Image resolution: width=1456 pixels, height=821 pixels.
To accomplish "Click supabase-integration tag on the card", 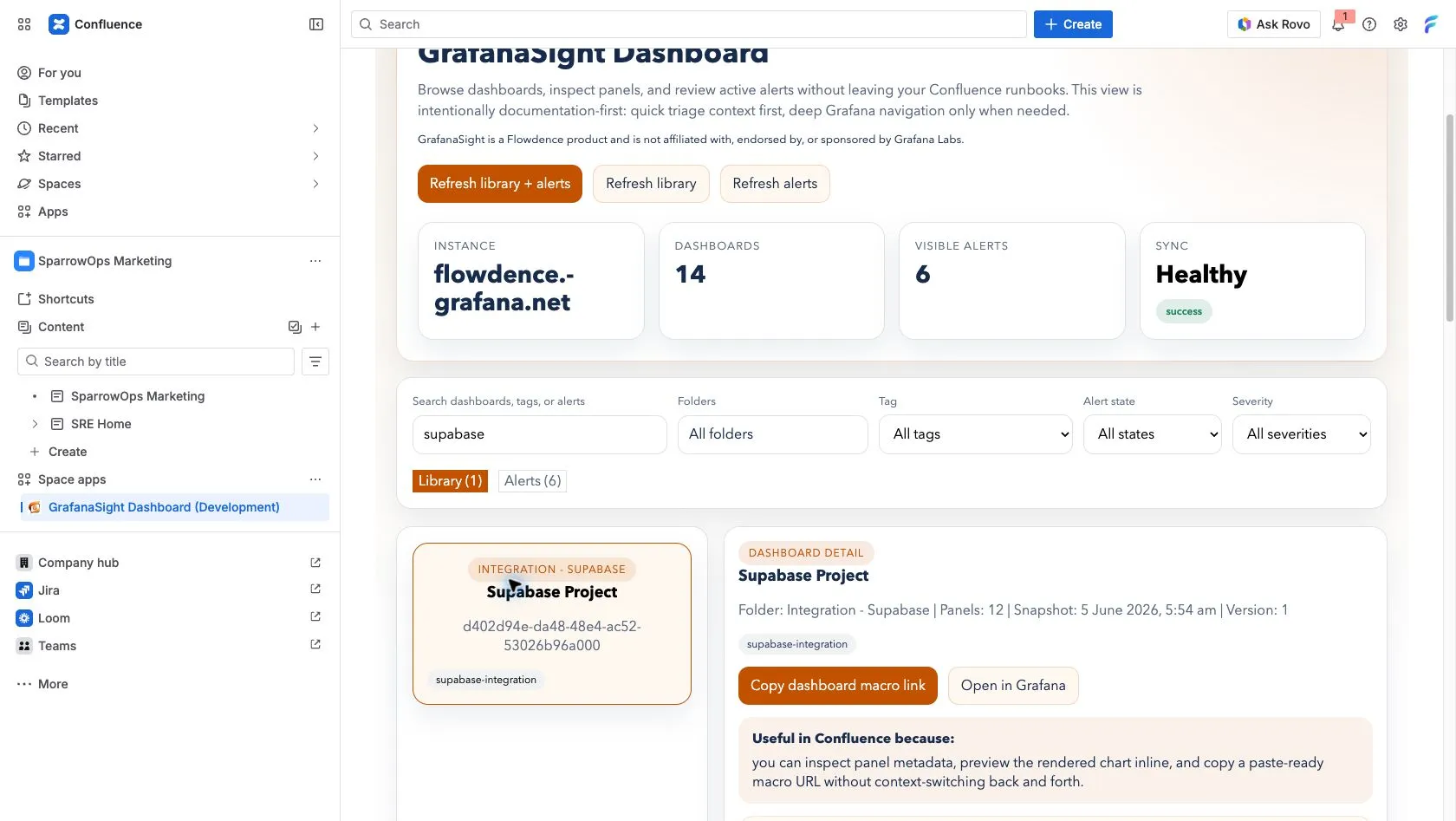I will [486, 680].
